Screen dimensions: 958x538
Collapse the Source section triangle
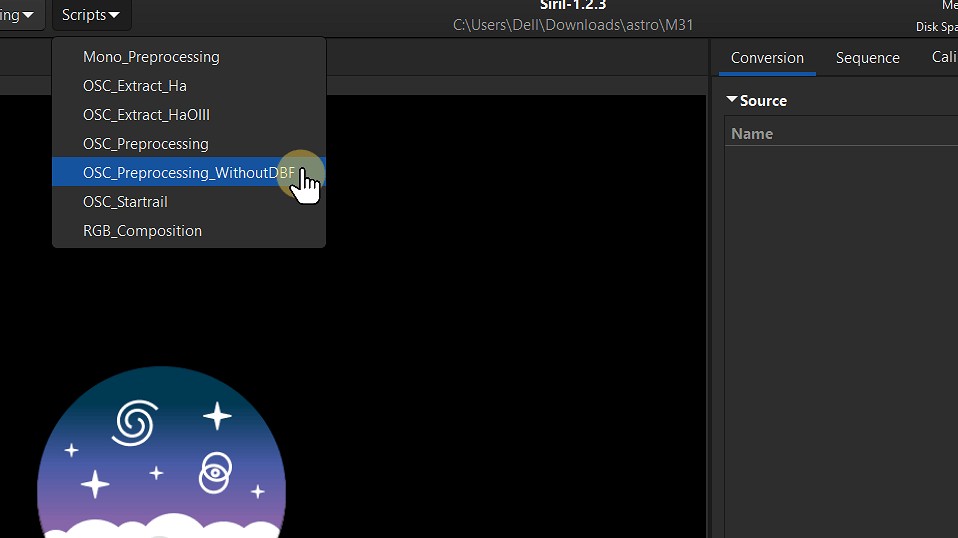pyautogui.click(x=732, y=100)
